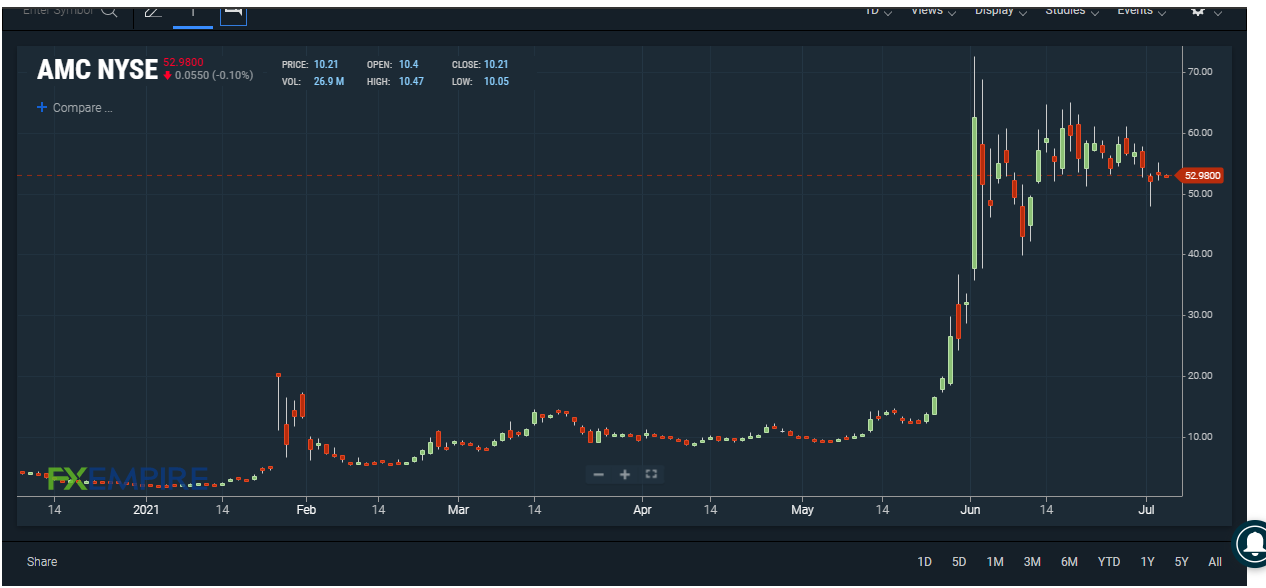The image size is (1266, 588).
Task: Click the VOL value 26.9 M
Action: point(329,81)
